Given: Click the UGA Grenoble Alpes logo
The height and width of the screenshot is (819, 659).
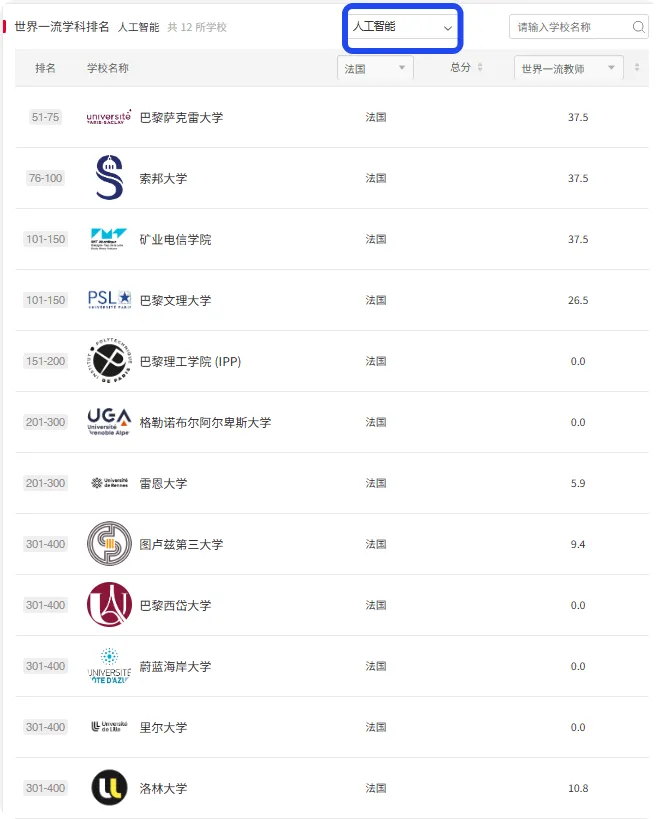Looking at the screenshot, I should pyautogui.click(x=109, y=422).
